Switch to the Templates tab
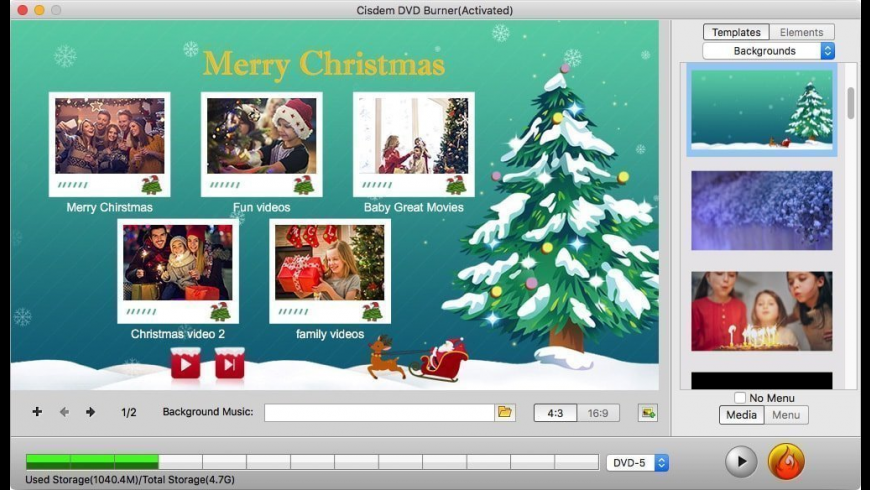Screen dimensions: 870x490 tap(736, 32)
